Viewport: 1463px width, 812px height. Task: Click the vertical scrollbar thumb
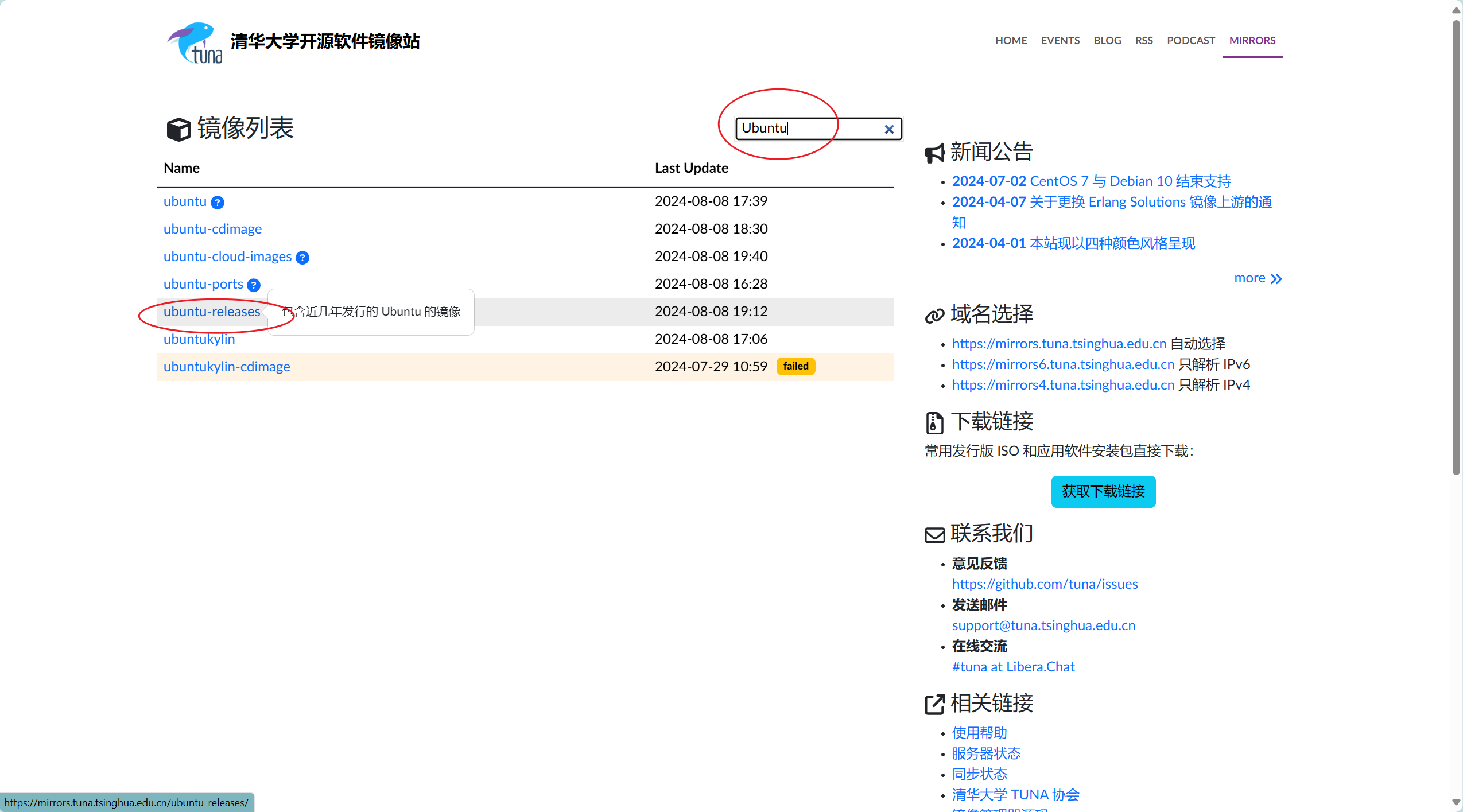(1456, 247)
